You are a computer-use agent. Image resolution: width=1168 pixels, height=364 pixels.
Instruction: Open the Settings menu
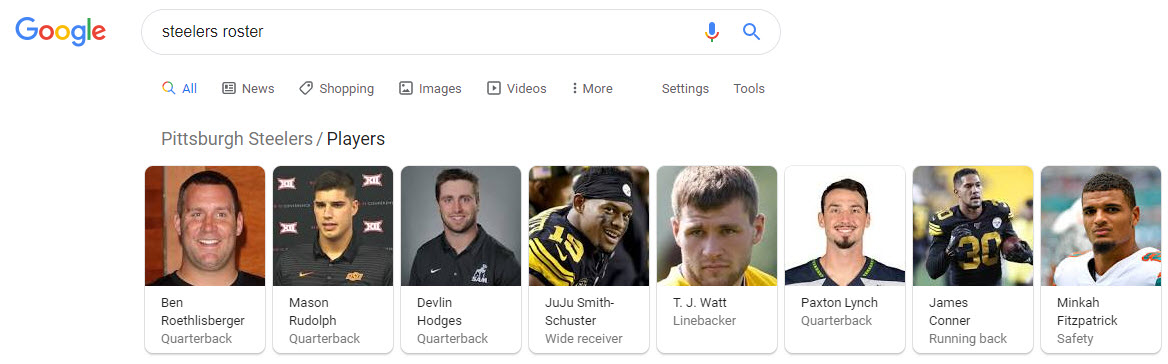pos(685,89)
